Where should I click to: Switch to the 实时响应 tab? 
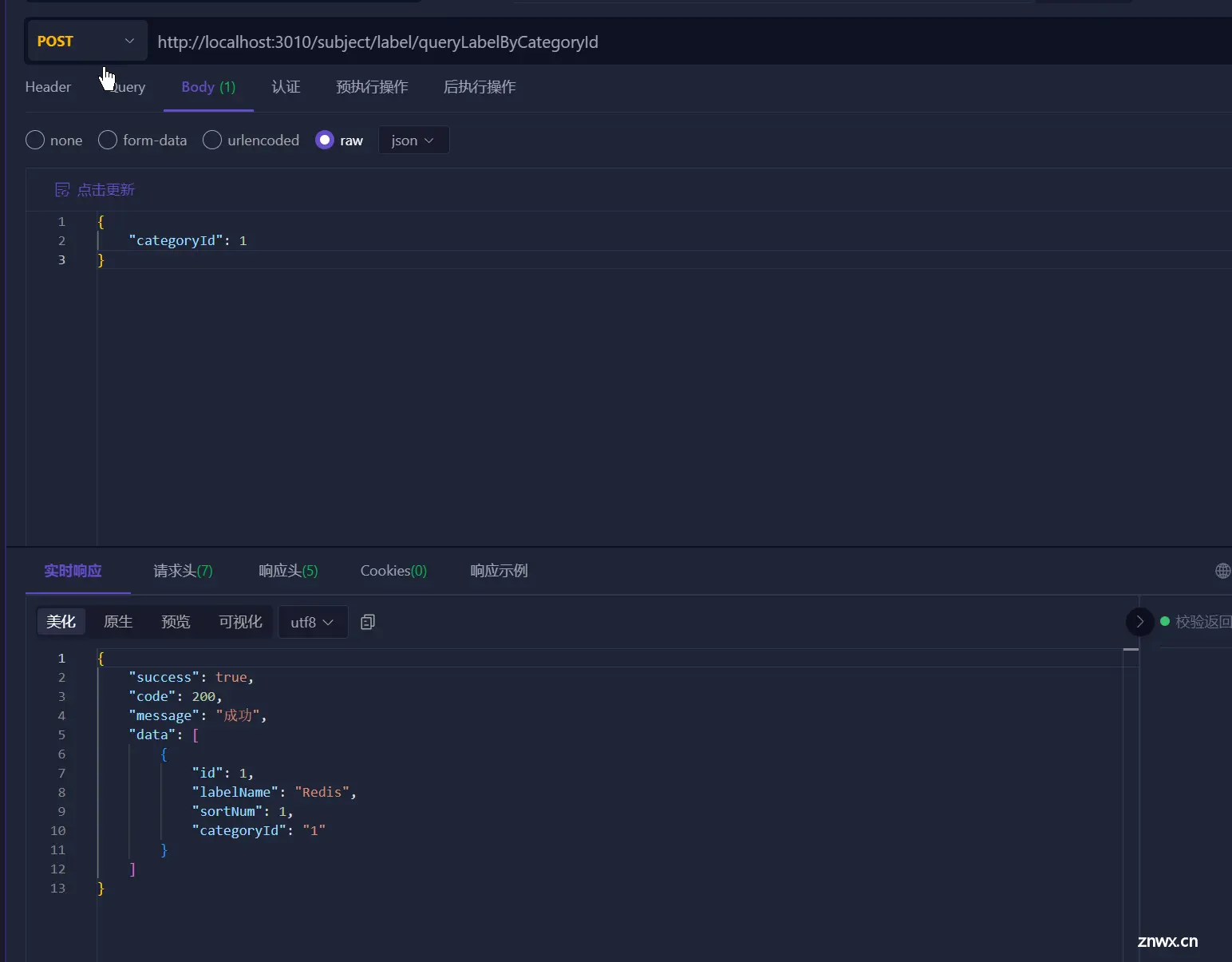(73, 571)
